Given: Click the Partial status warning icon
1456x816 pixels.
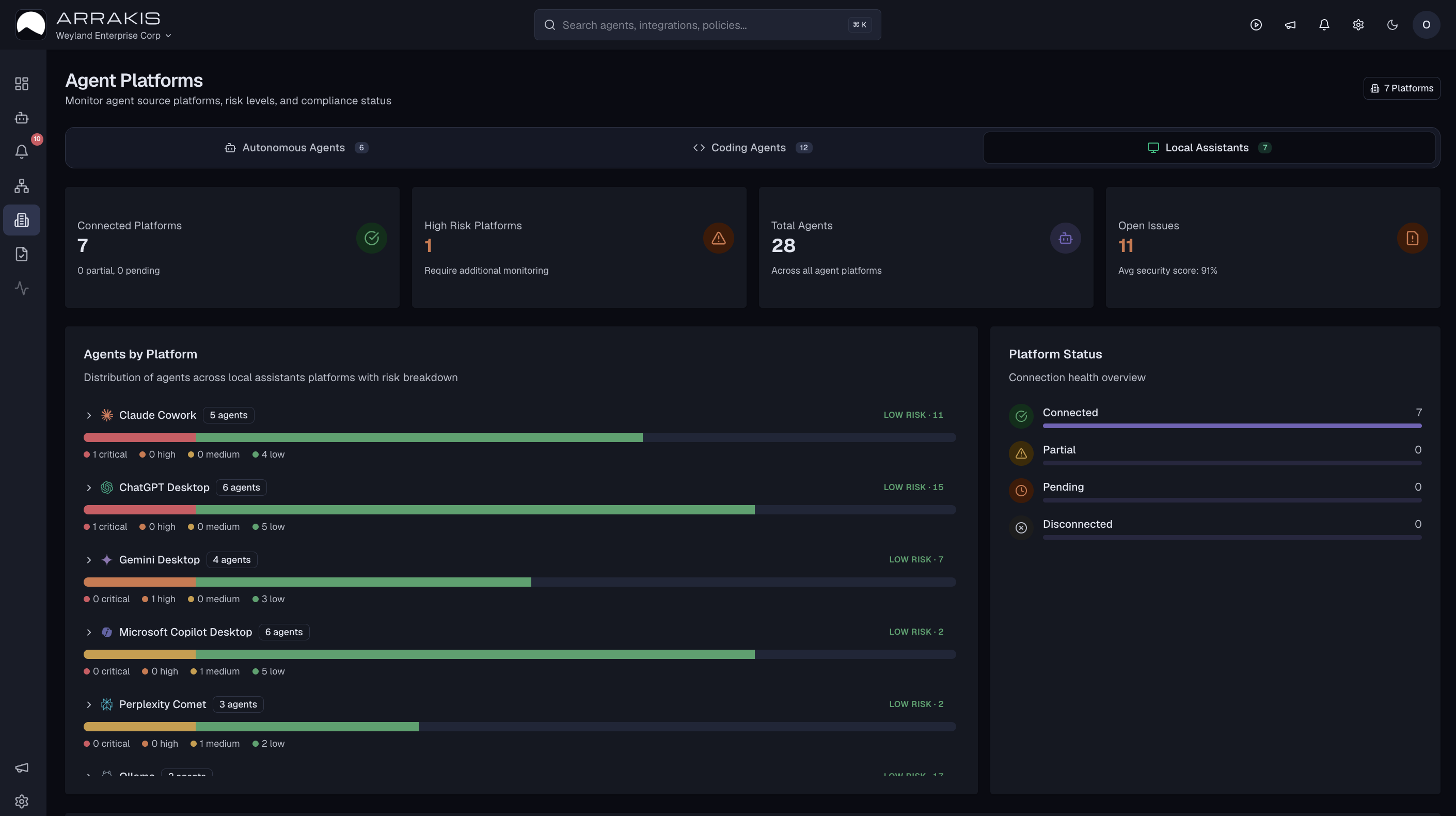Looking at the screenshot, I should coord(1021,453).
